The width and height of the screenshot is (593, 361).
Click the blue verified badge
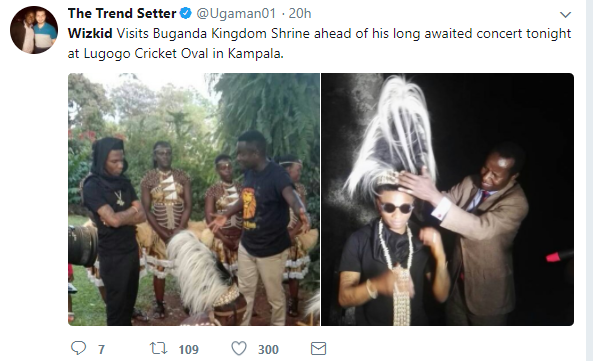tap(185, 14)
